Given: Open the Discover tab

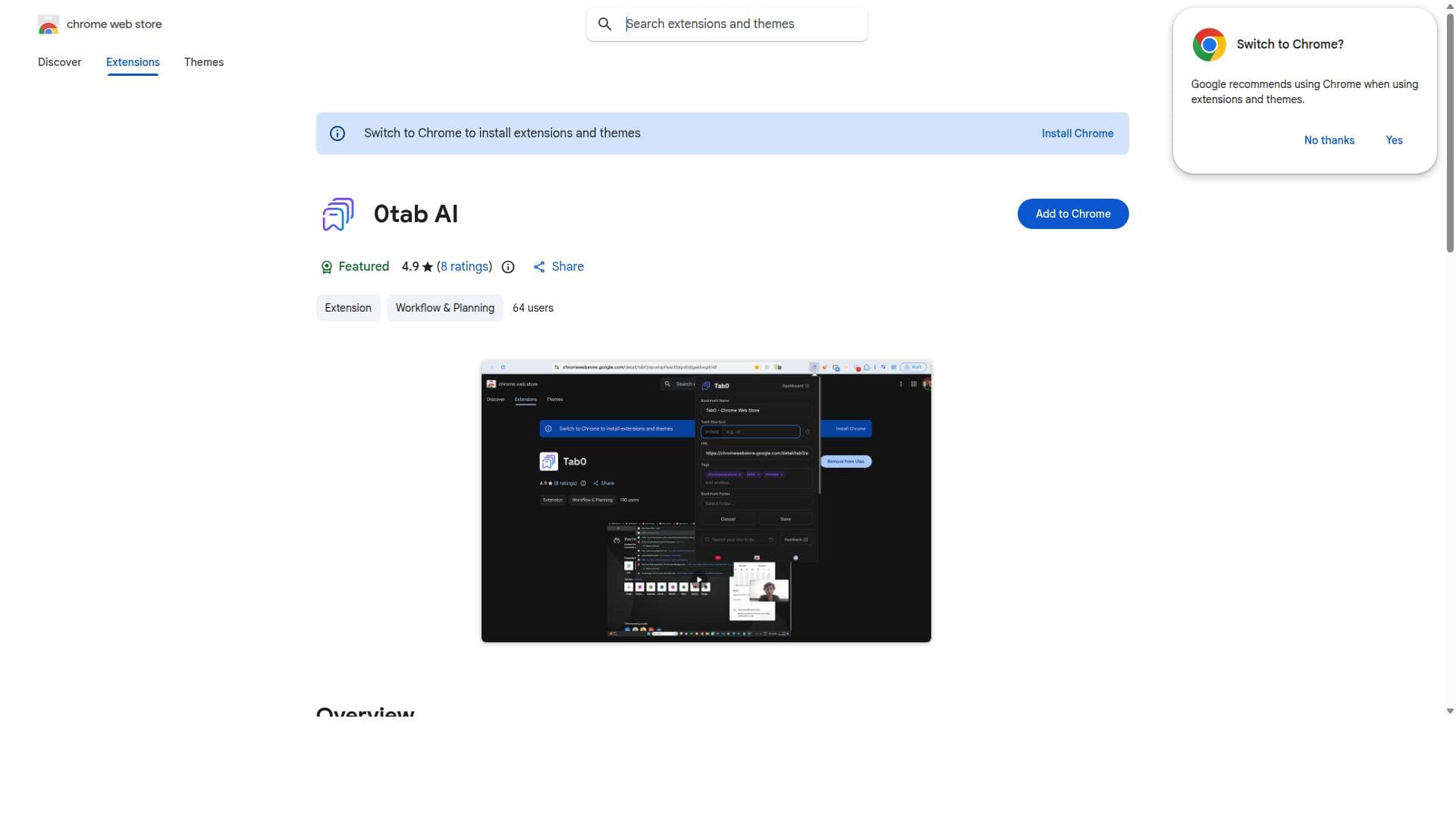Looking at the screenshot, I should click(59, 62).
